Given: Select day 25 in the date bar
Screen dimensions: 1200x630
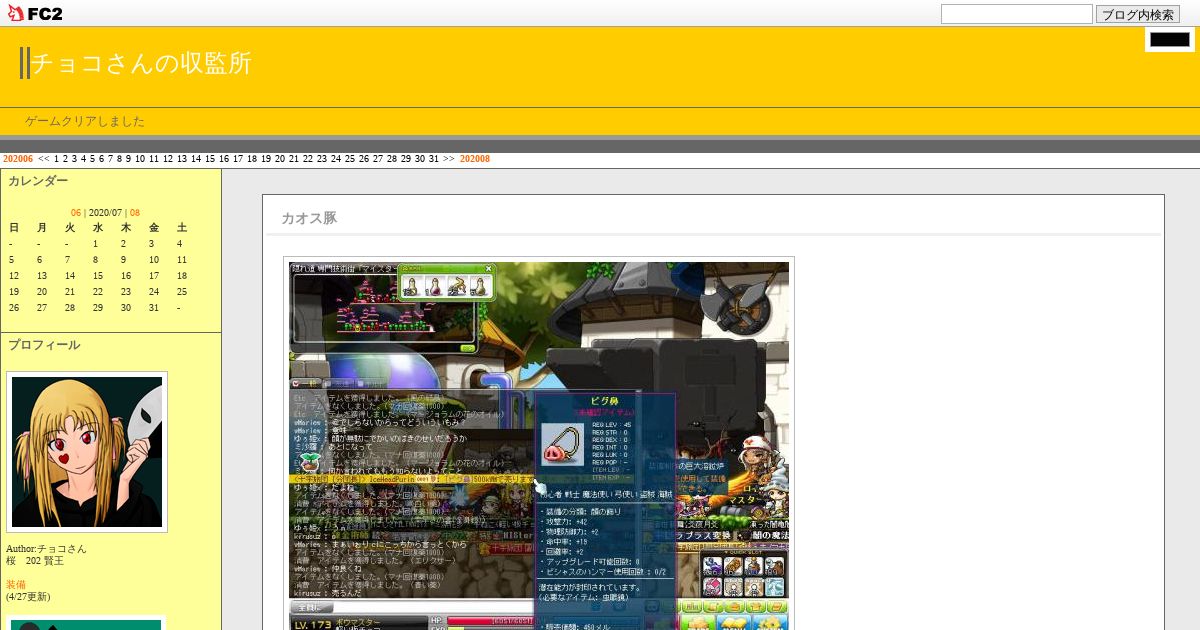Looking at the screenshot, I should click(x=350, y=159).
